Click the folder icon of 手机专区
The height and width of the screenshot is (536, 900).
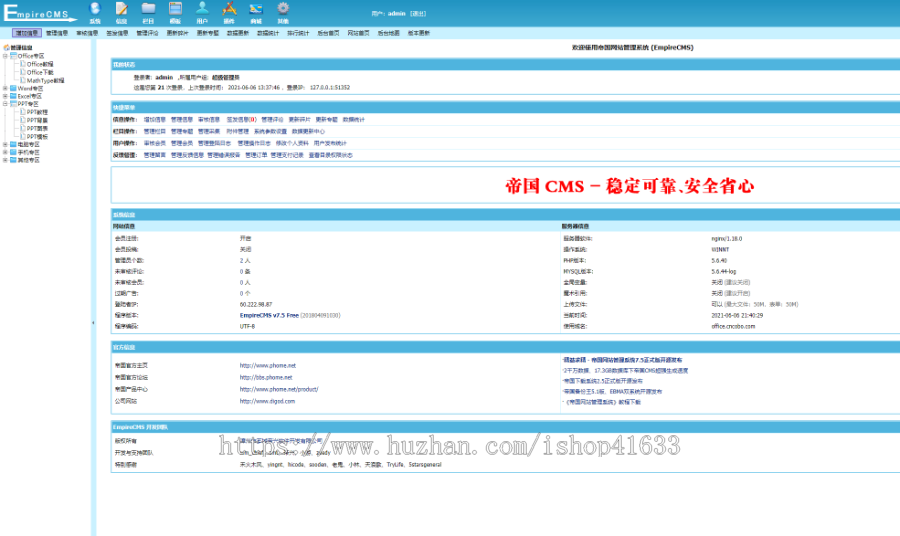tap(13, 153)
